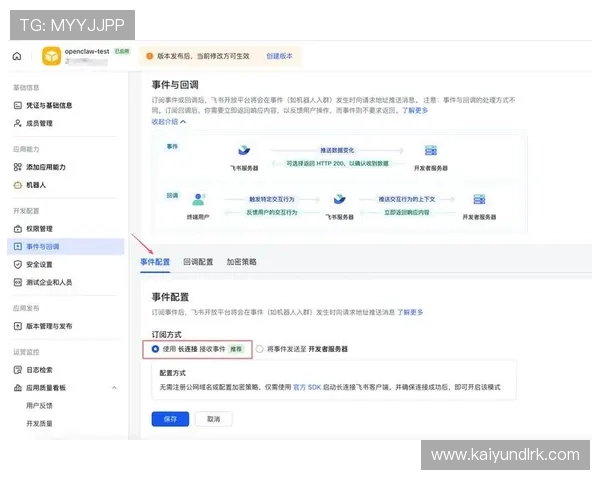Image resolution: width=600 pixels, height=480 pixels.
Task: Open 凭证与基础信息 sidebar icon
Action: click(x=18, y=105)
